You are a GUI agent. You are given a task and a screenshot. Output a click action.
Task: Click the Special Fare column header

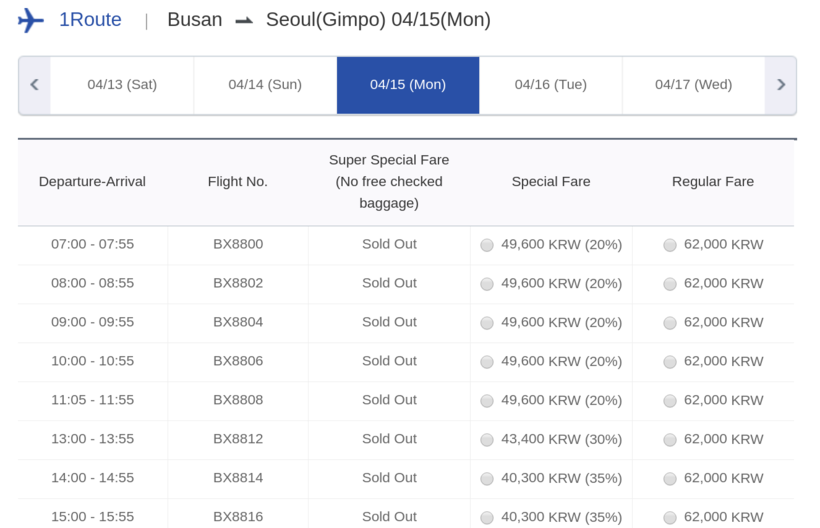coord(551,182)
